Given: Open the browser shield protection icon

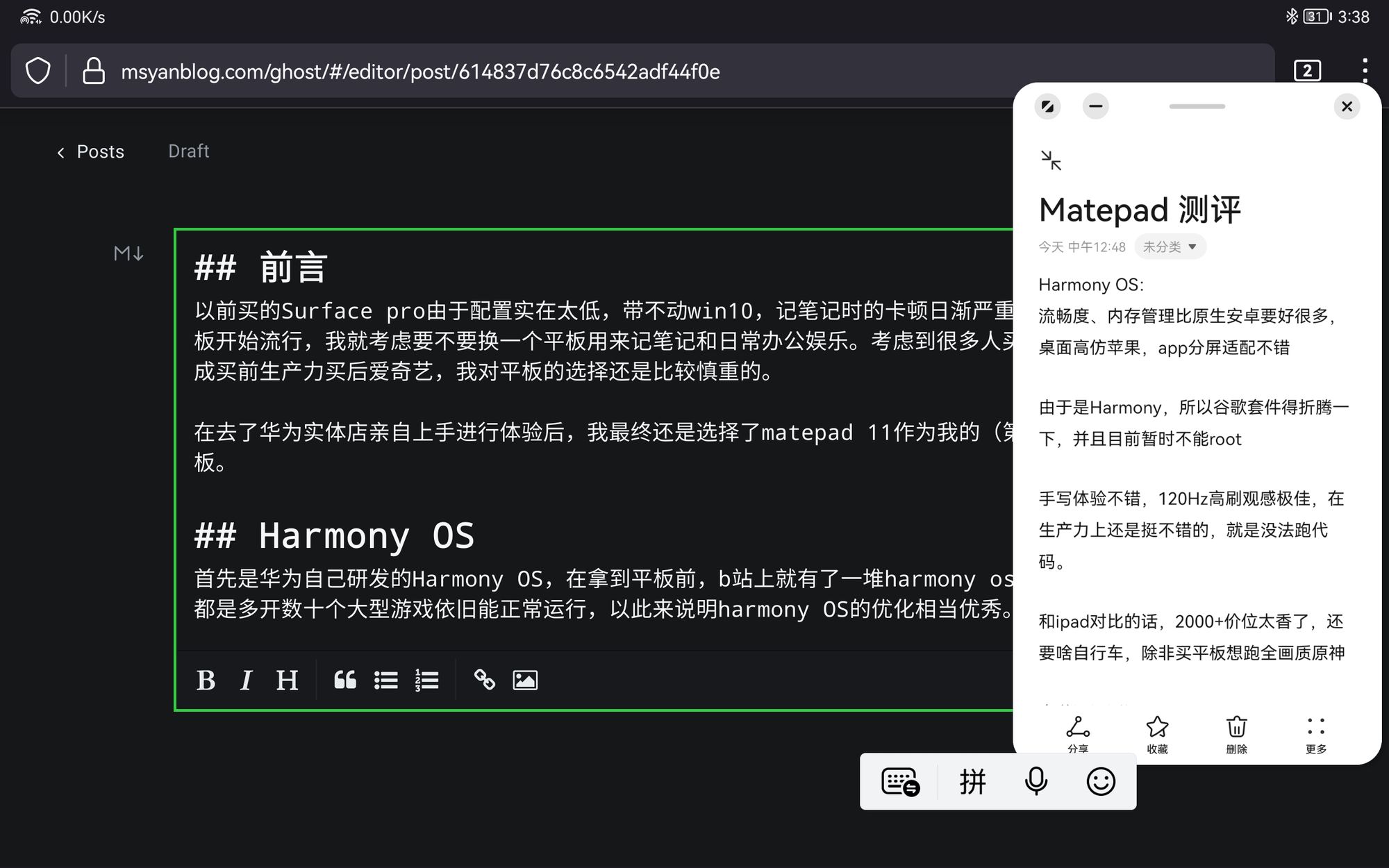Looking at the screenshot, I should click(38, 71).
